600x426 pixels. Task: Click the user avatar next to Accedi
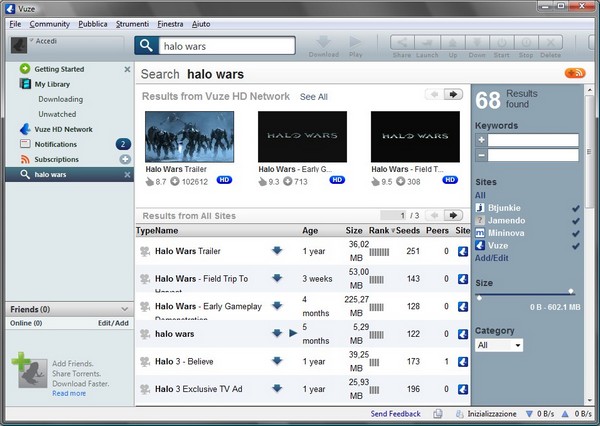tap(19, 46)
